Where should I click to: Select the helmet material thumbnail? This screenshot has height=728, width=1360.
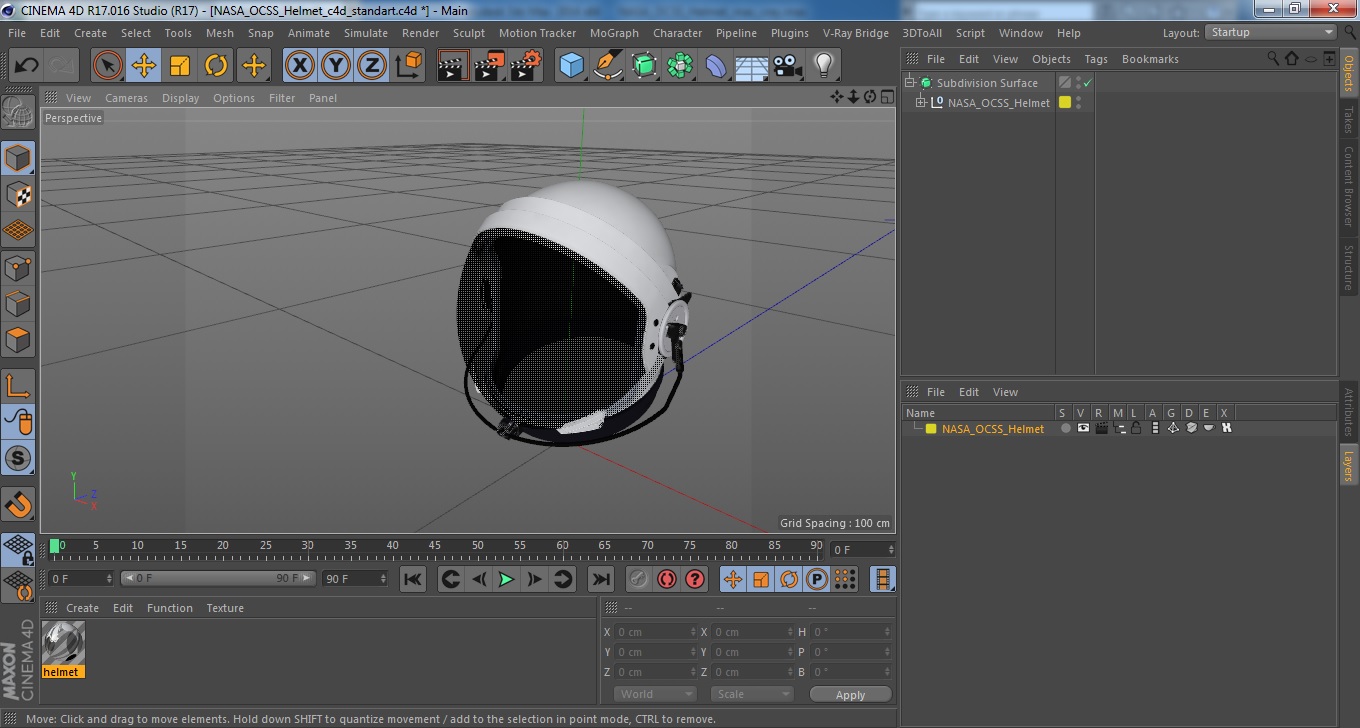pos(63,643)
